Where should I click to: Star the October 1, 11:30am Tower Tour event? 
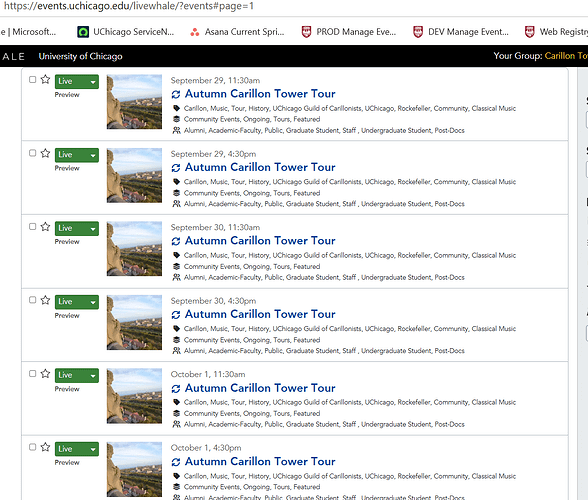tap(45, 373)
